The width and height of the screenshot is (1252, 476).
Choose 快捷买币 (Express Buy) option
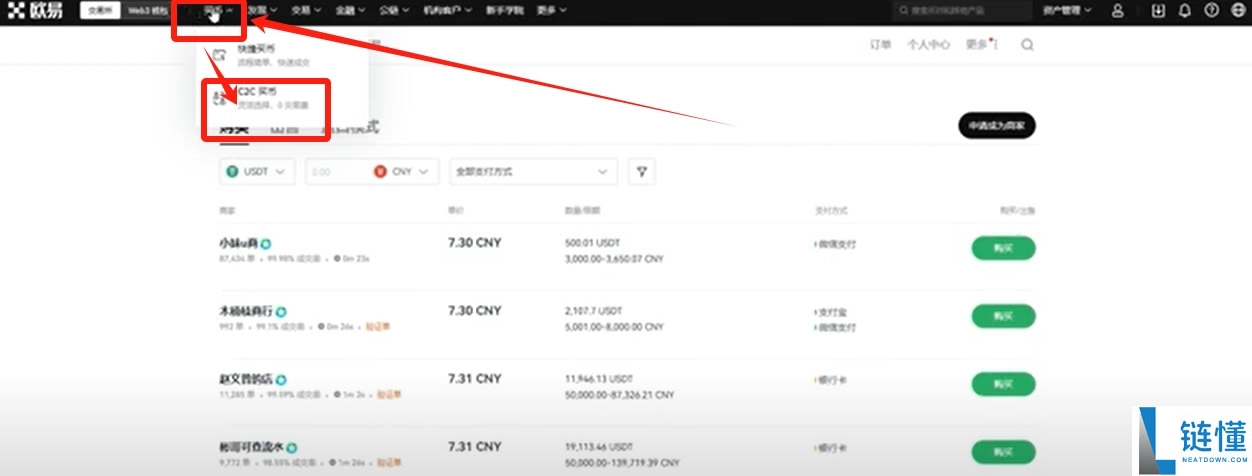coord(272,55)
